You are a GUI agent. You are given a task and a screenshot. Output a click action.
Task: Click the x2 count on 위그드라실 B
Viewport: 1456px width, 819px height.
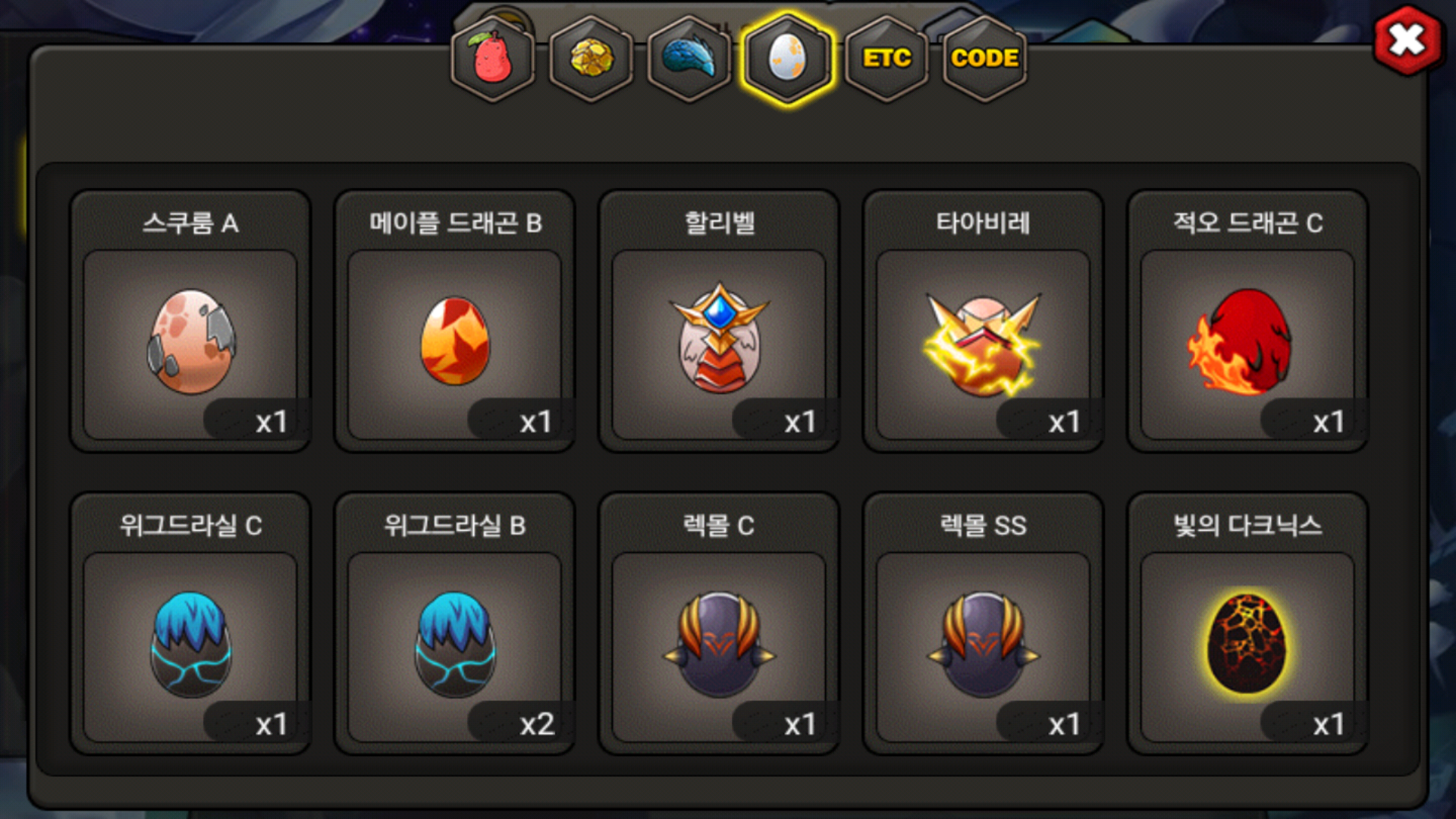[x=537, y=724]
